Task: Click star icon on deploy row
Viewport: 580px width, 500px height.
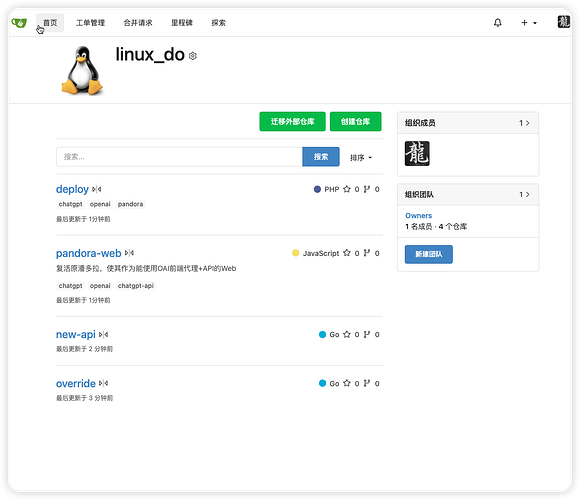Action: pos(347,189)
